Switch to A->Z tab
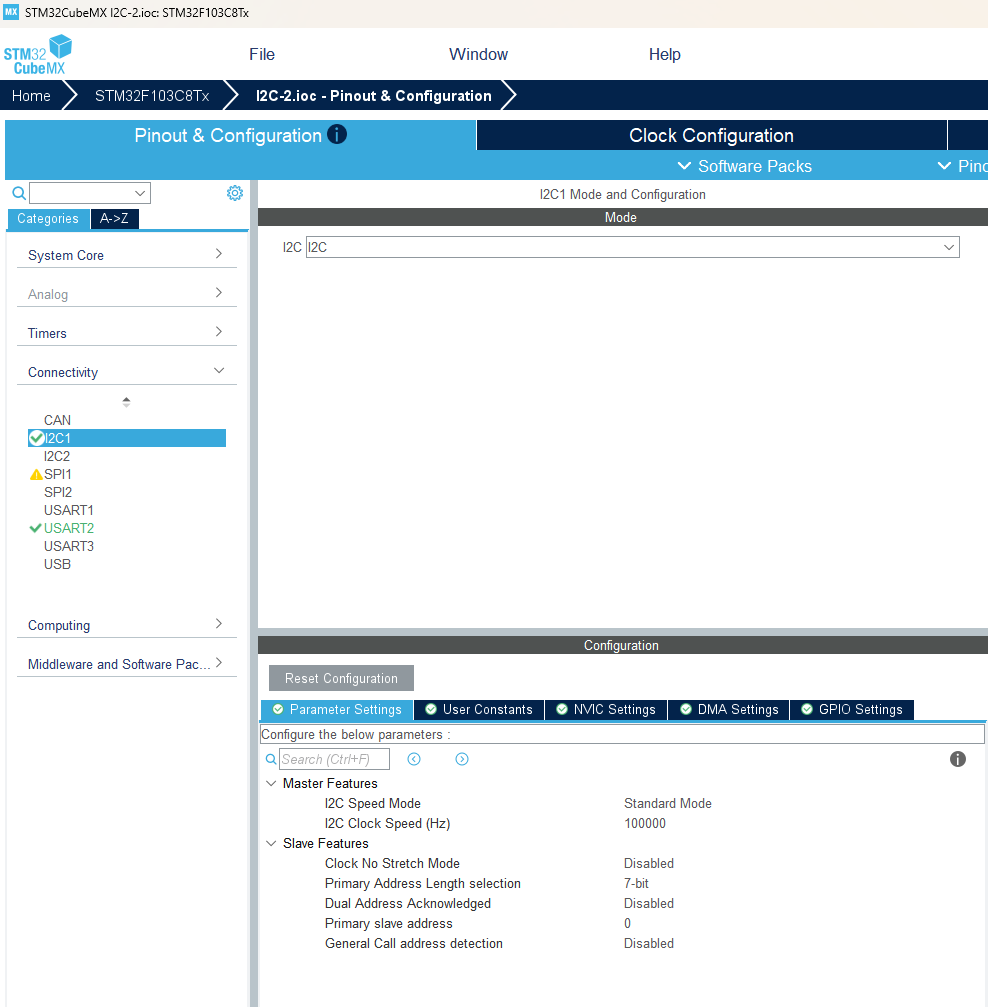 click(114, 218)
